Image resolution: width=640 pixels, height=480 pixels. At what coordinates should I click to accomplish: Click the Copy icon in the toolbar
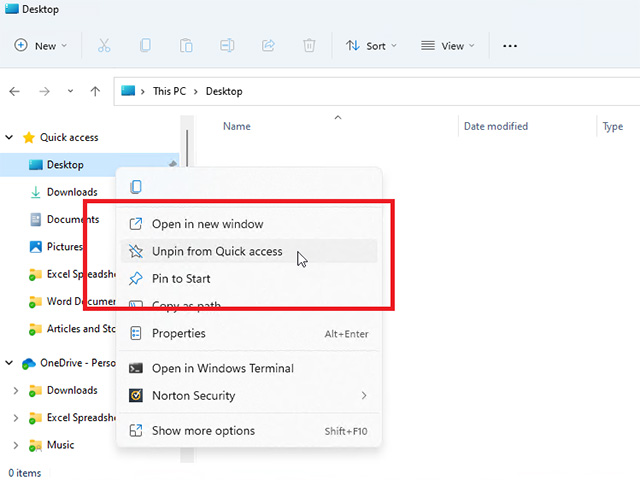pos(145,45)
